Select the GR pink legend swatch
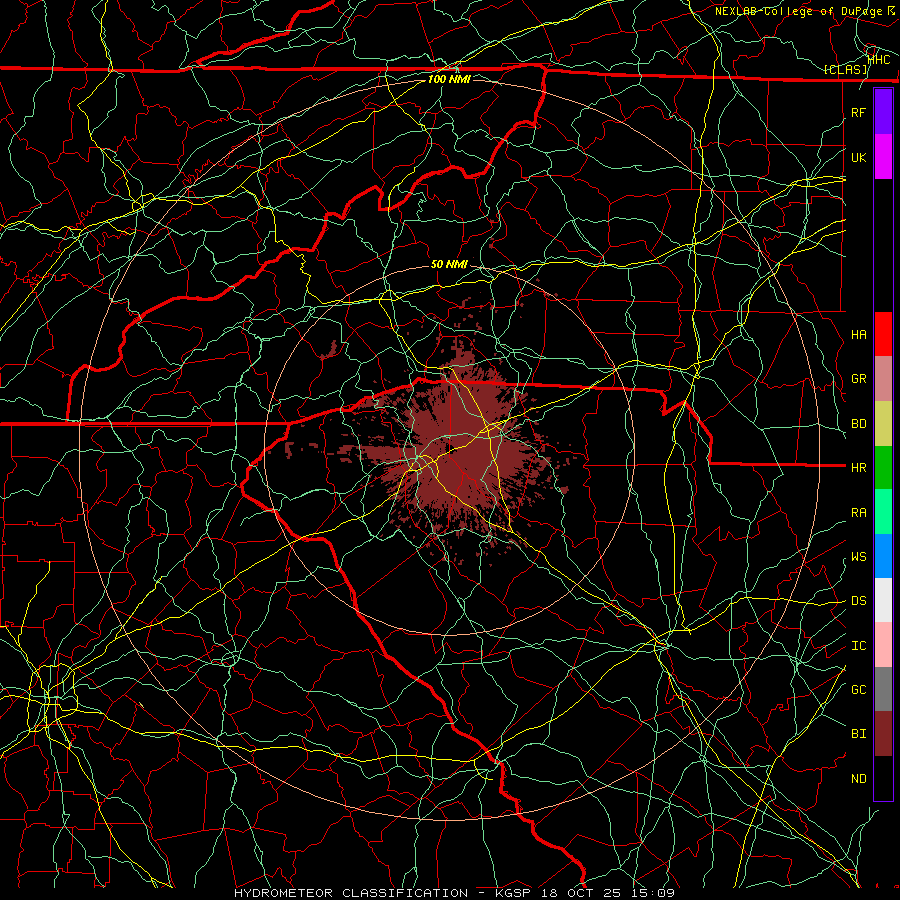Viewport: 900px width, 900px height. (x=883, y=379)
